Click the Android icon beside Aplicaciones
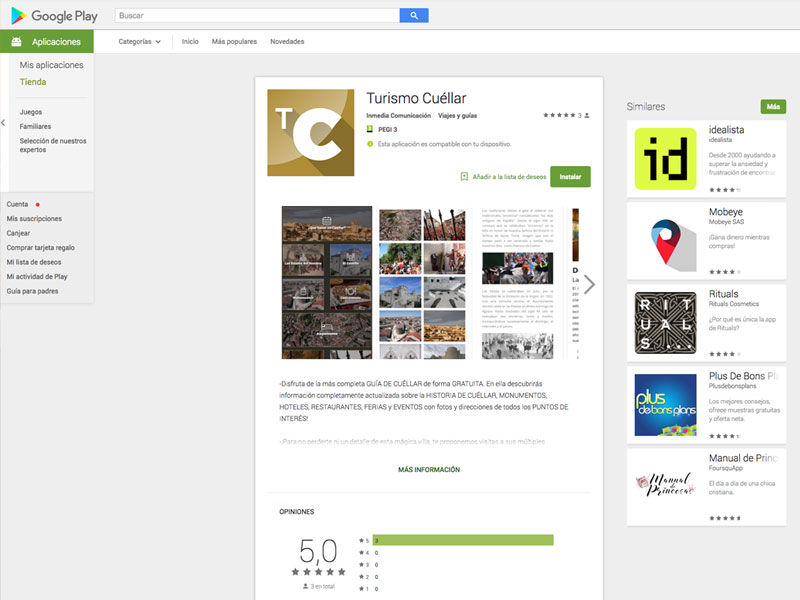 (16, 42)
